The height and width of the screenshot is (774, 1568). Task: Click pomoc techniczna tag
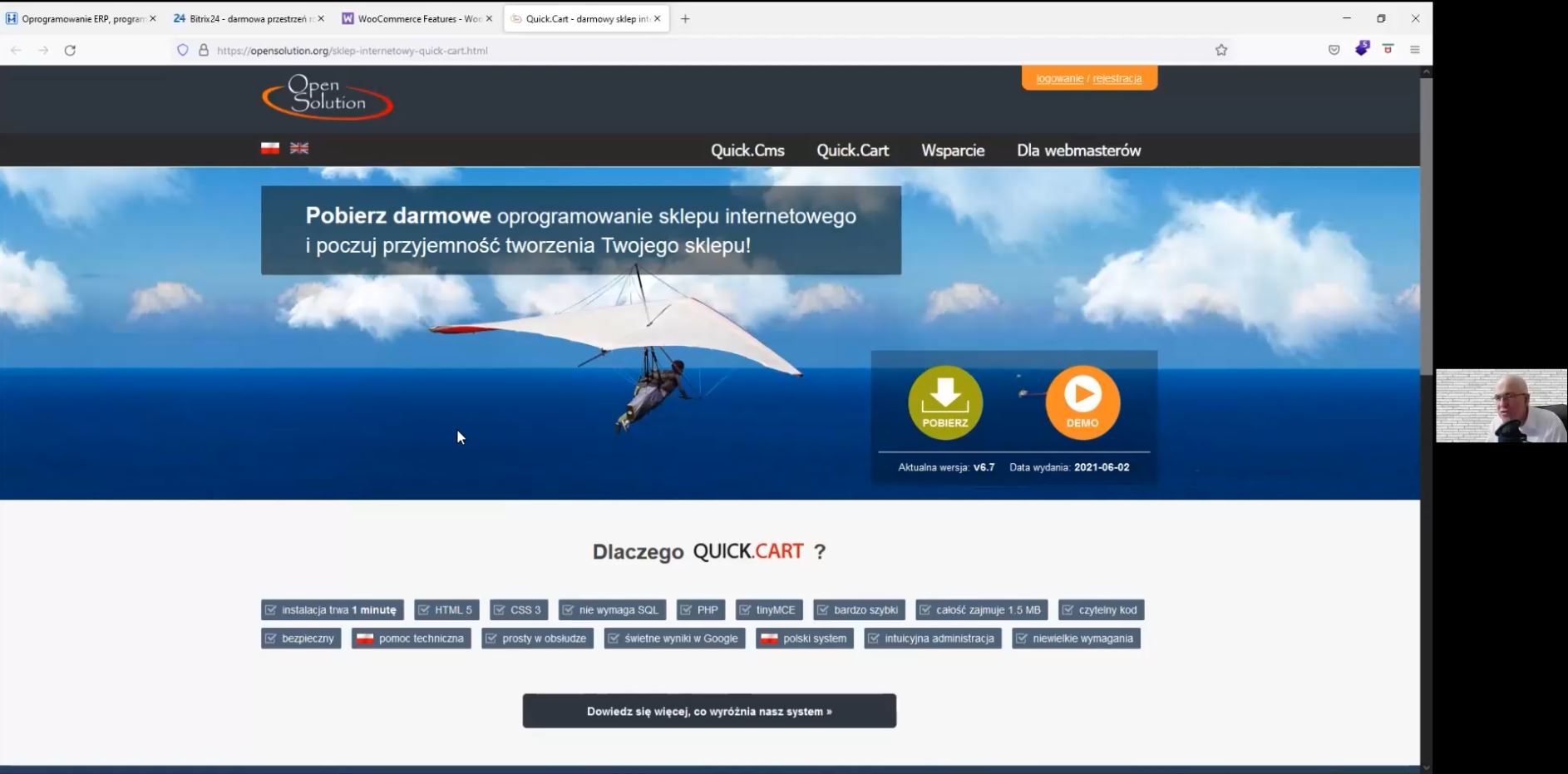412,638
